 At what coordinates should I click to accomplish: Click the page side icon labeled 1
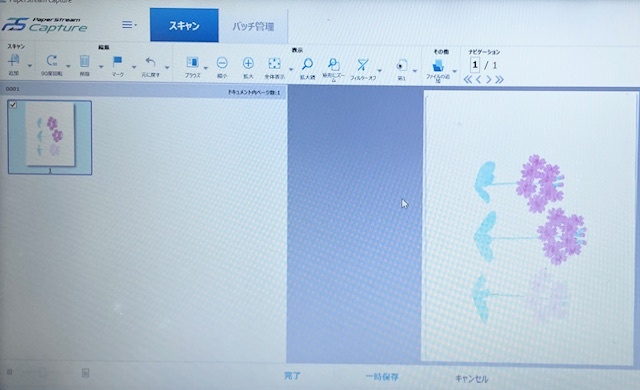402,66
